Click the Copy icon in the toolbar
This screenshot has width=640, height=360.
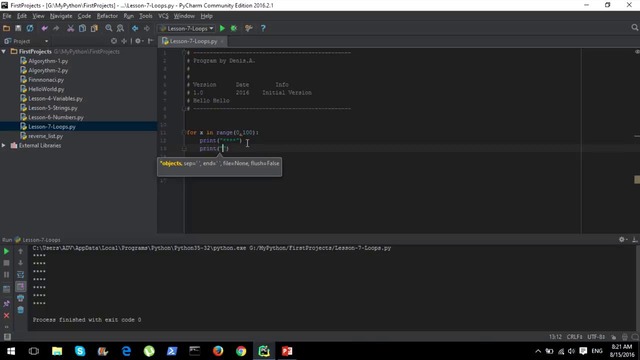point(82,28)
